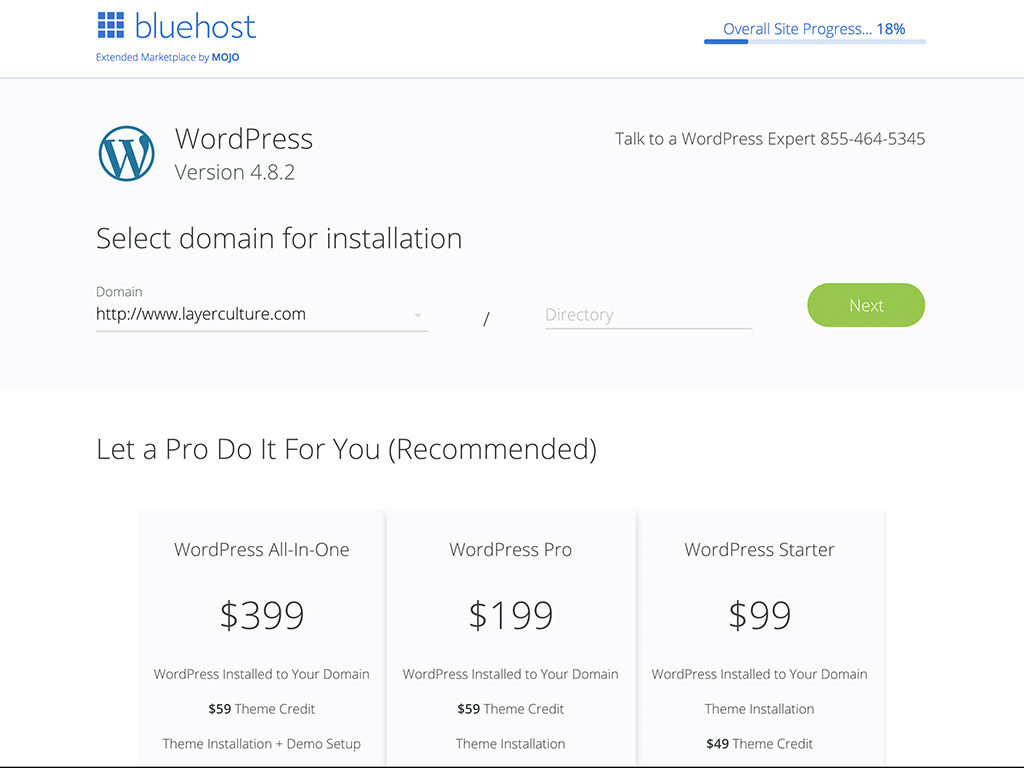Click the $399 price
This screenshot has height=768, width=1024.
click(262, 615)
